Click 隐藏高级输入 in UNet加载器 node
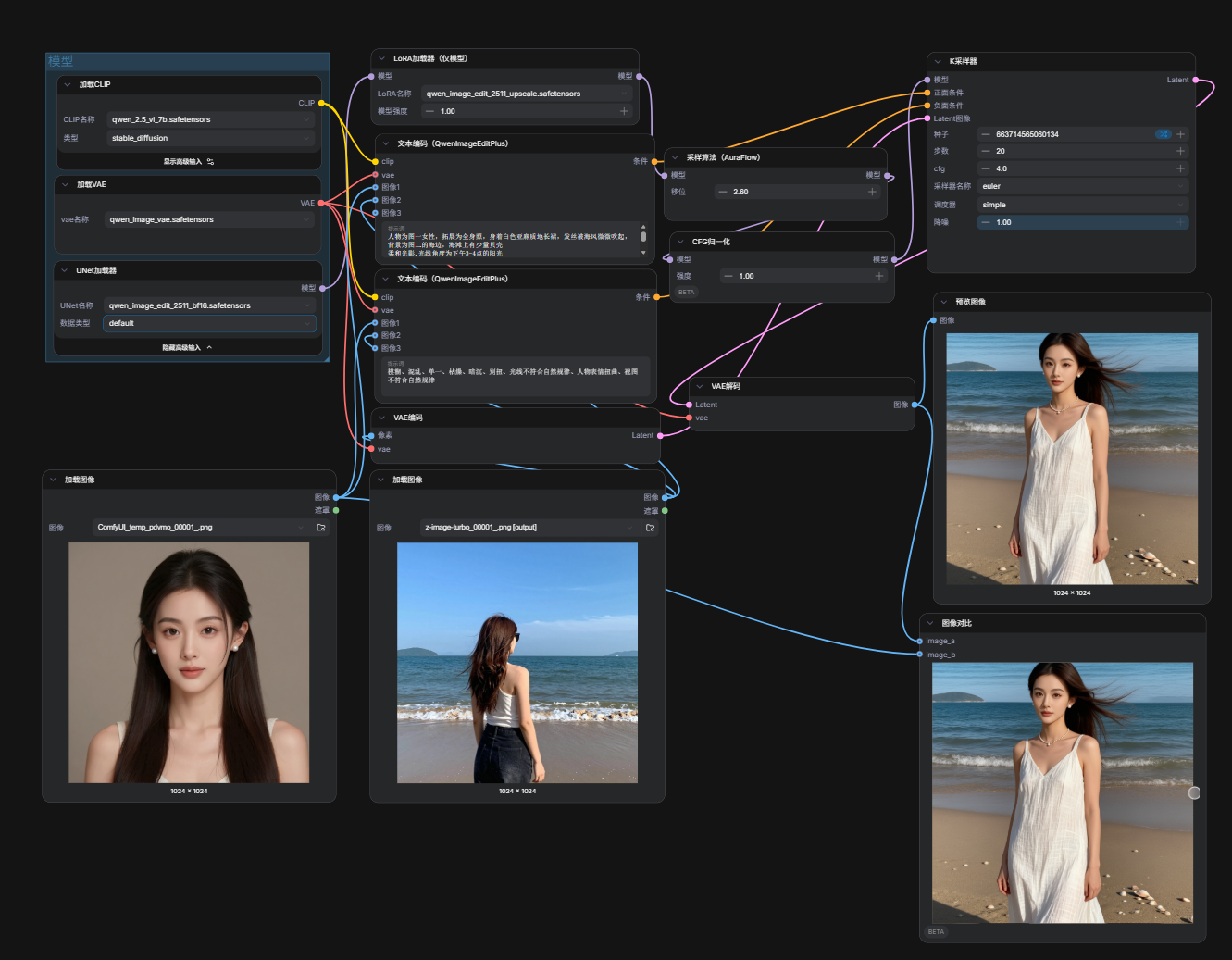This screenshot has height=960, width=1232. [x=188, y=348]
